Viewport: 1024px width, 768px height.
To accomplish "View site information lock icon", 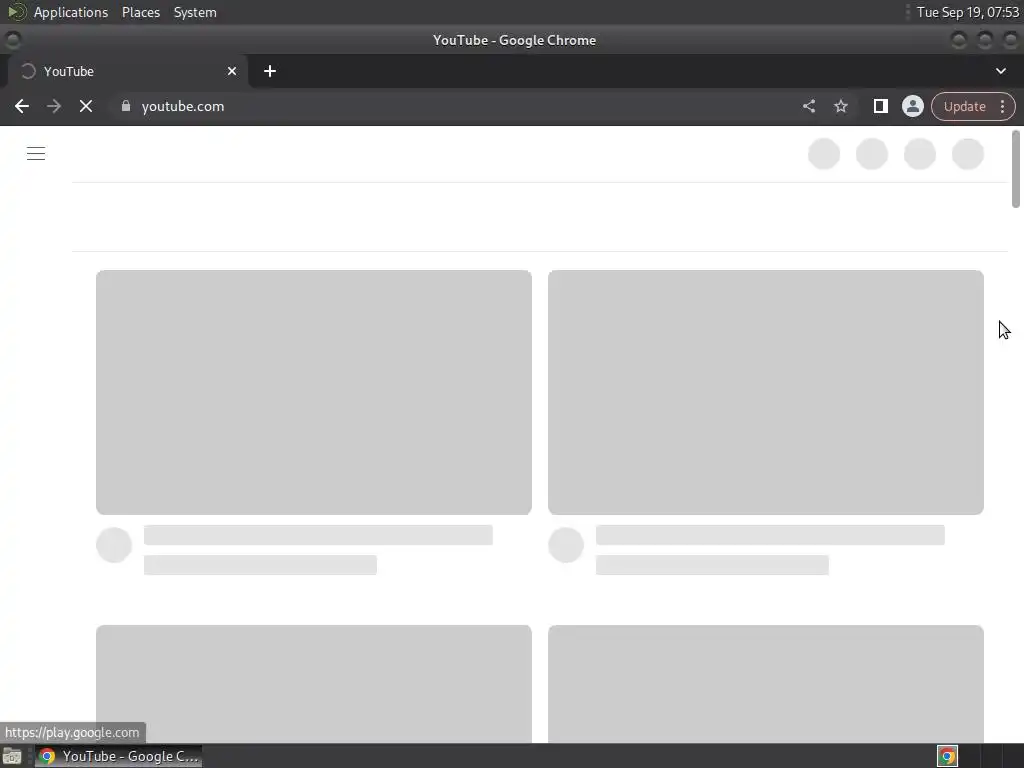I will pyautogui.click(x=126, y=106).
